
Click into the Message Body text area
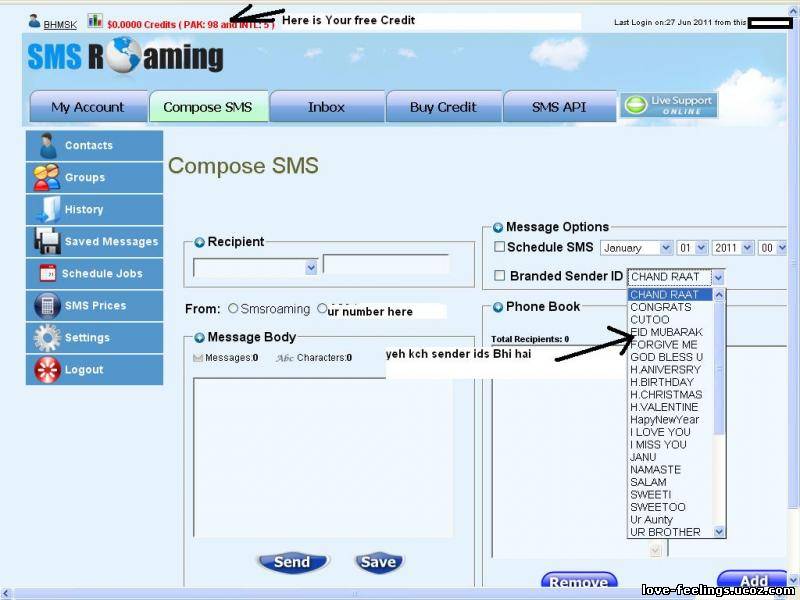click(x=323, y=457)
